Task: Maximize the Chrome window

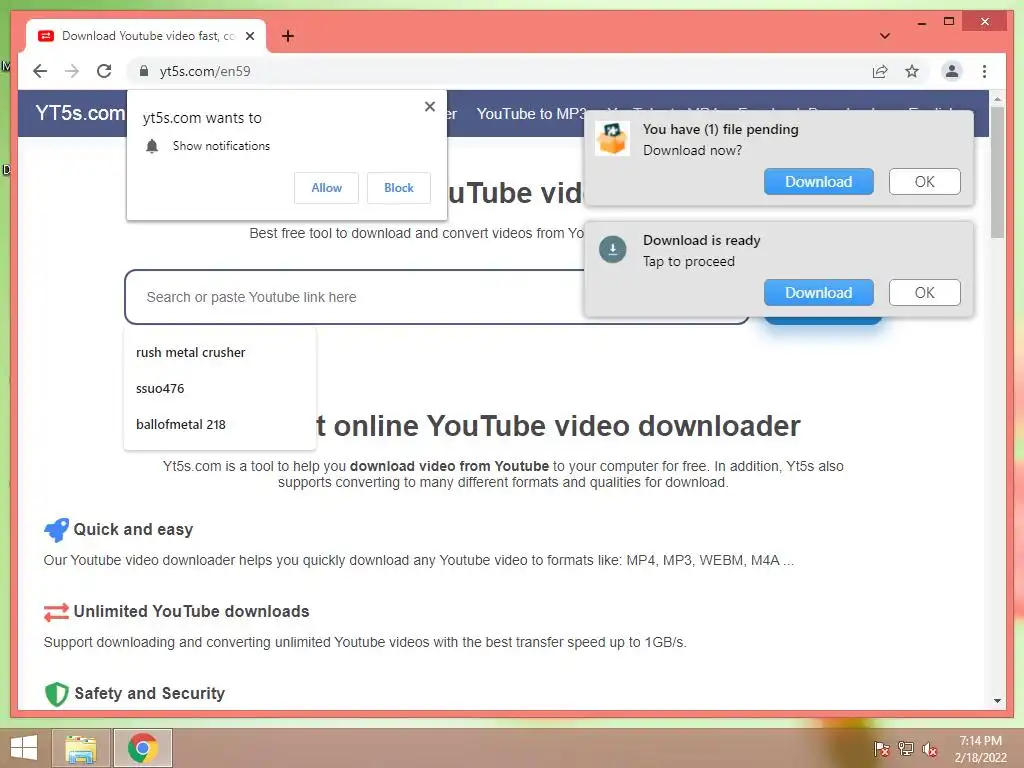Action: pyautogui.click(x=949, y=22)
